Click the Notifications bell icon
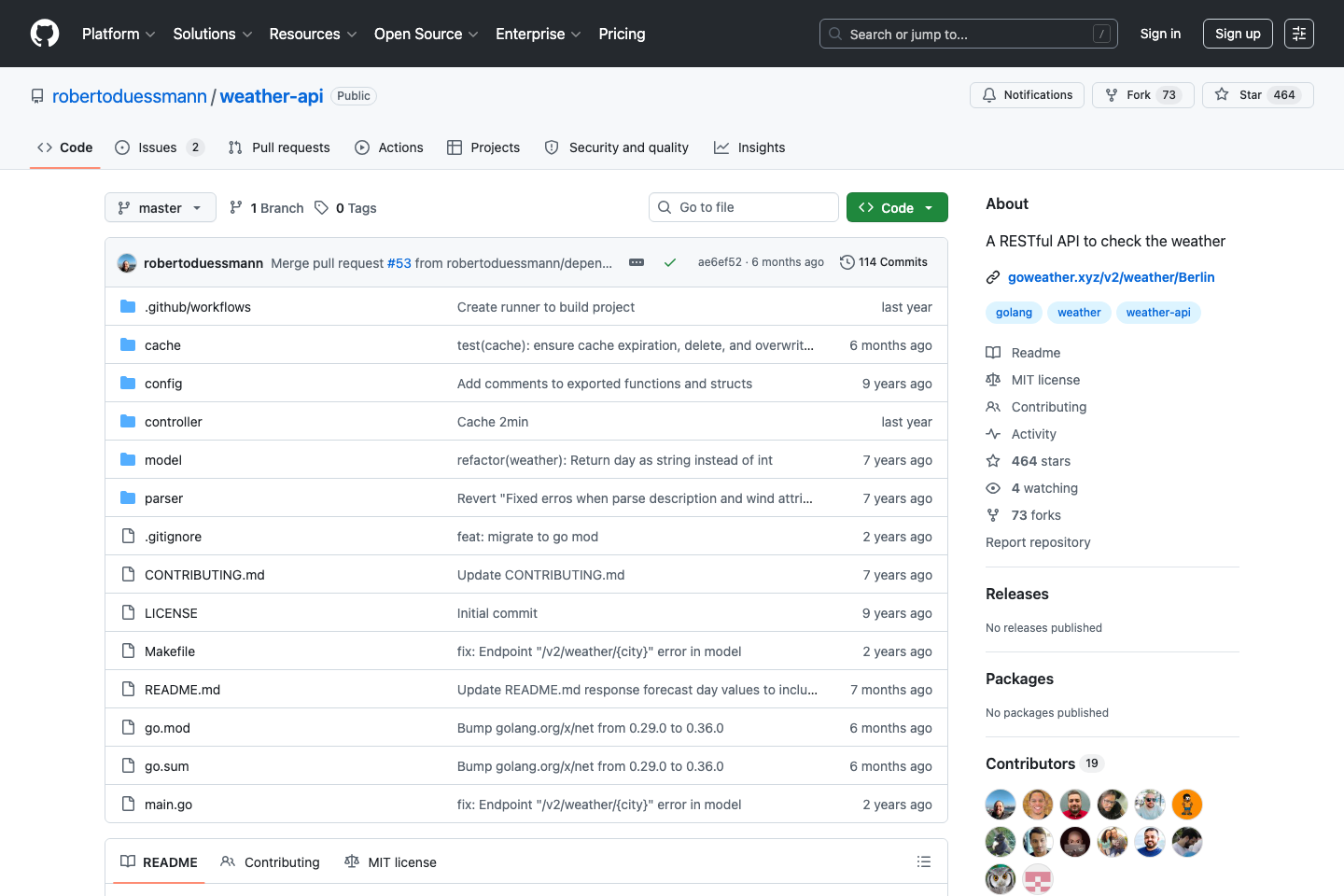 pyautogui.click(x=988, y=94)
